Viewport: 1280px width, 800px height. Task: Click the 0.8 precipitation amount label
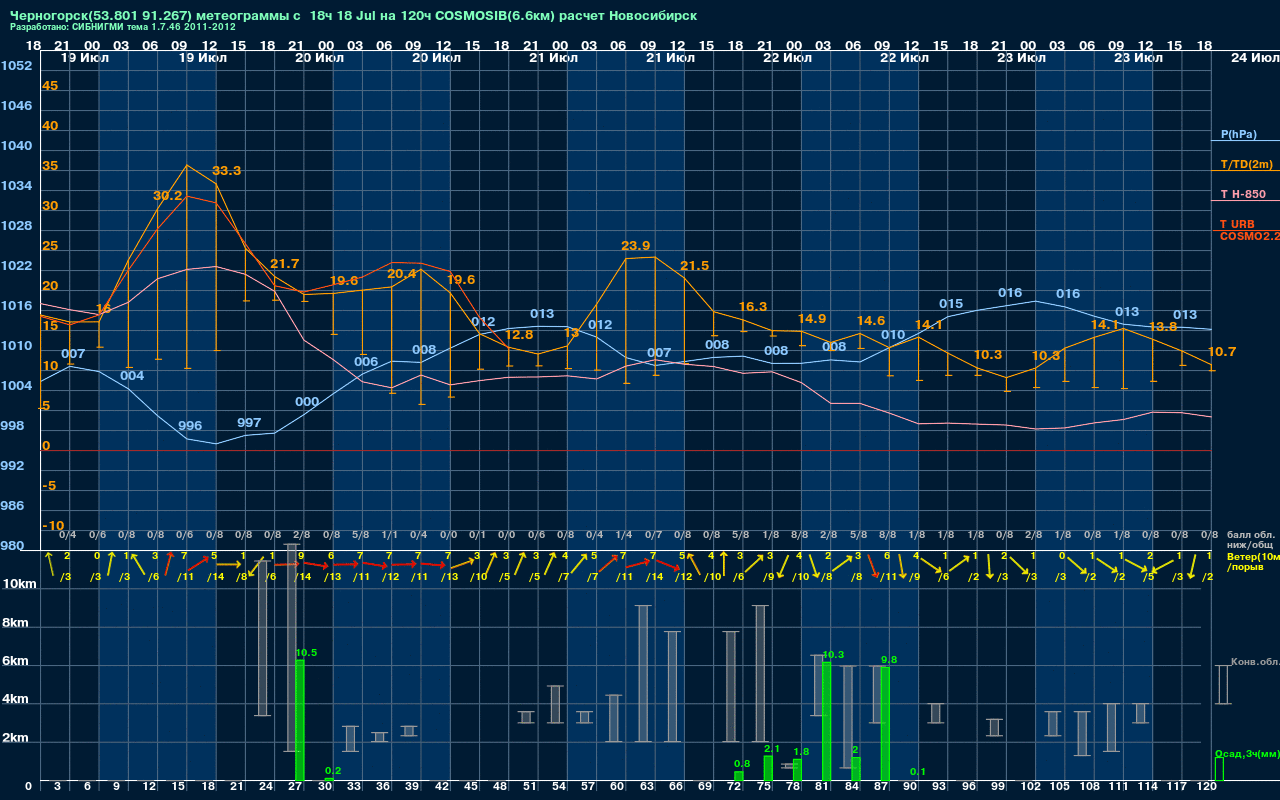[x=742, y=764]
